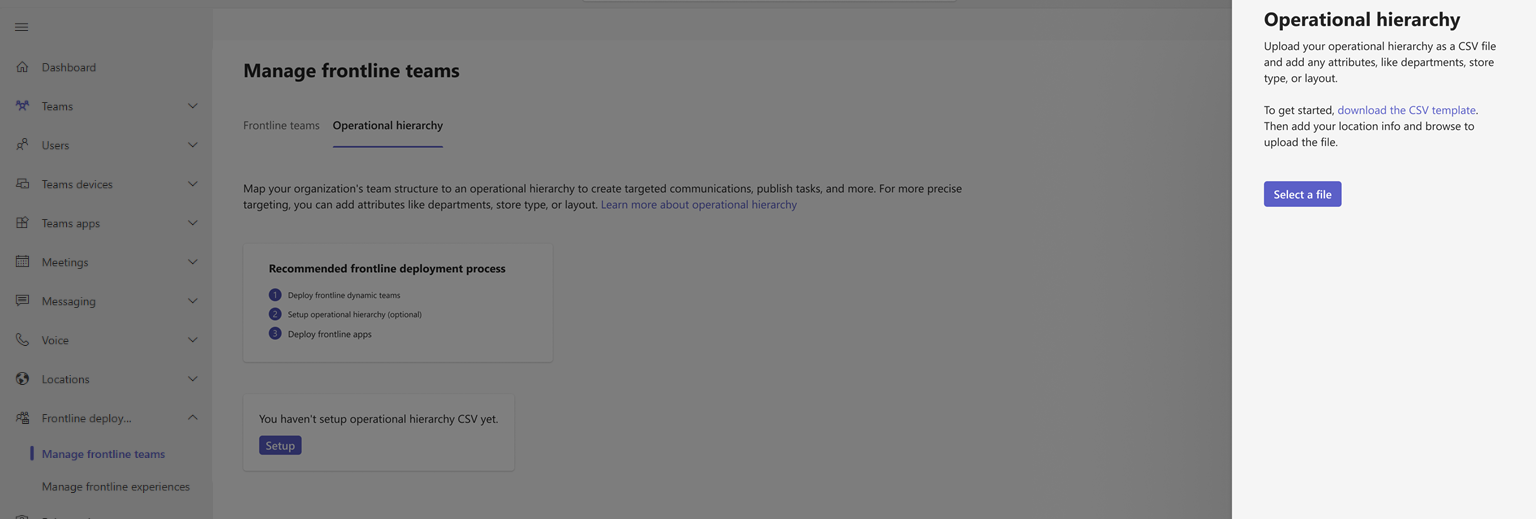
Task: Click the Teams sidebar icon
Action: [x=22, y=106]
